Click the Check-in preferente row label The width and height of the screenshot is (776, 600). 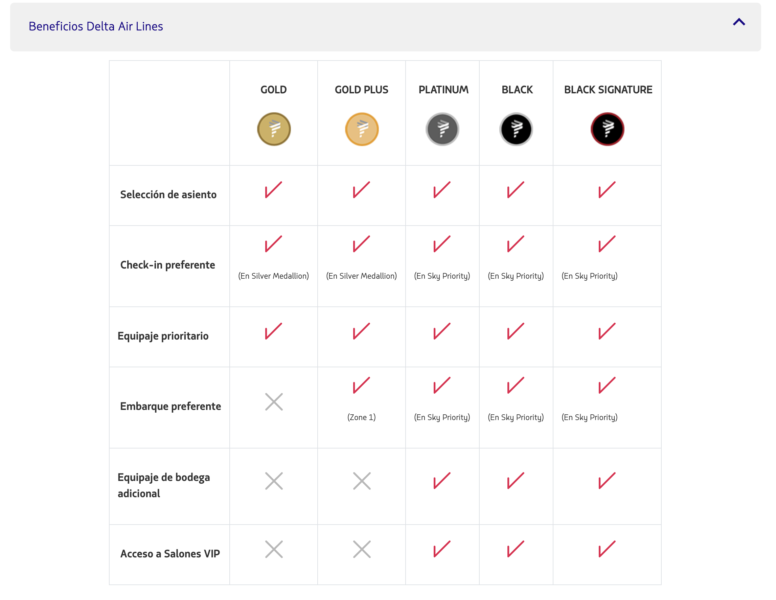[168, 265]
